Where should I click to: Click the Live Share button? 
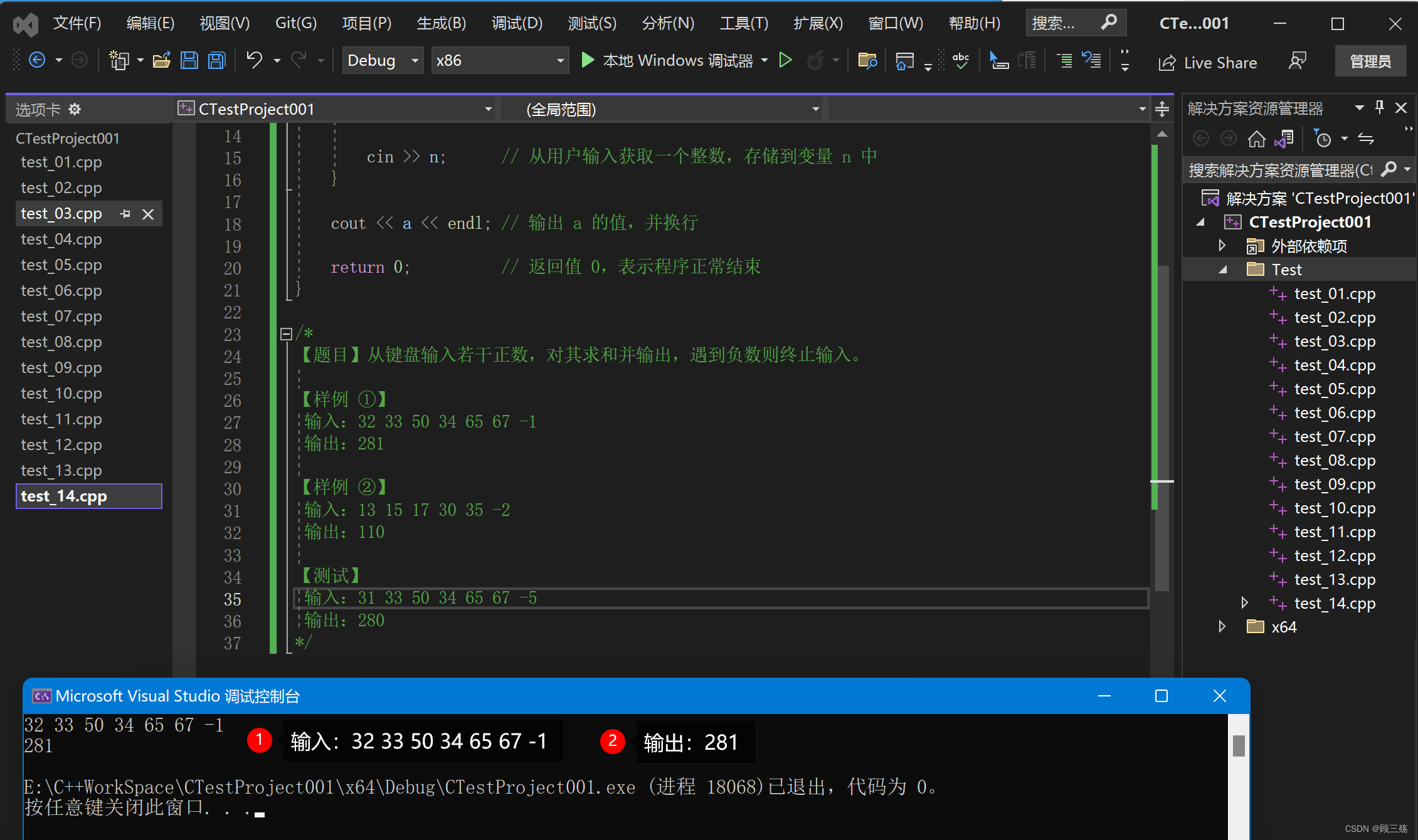pyautogui.click(x=1206, y=62)
